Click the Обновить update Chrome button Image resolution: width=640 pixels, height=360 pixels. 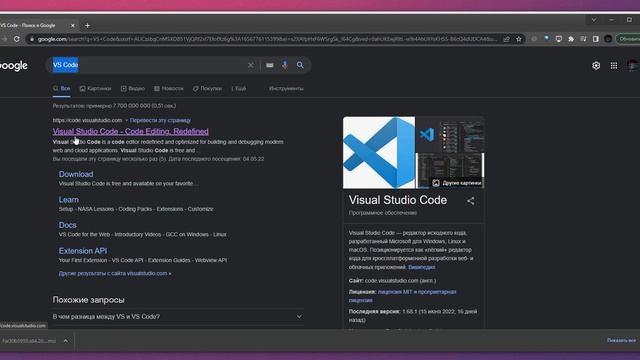(x=628, y=39)
